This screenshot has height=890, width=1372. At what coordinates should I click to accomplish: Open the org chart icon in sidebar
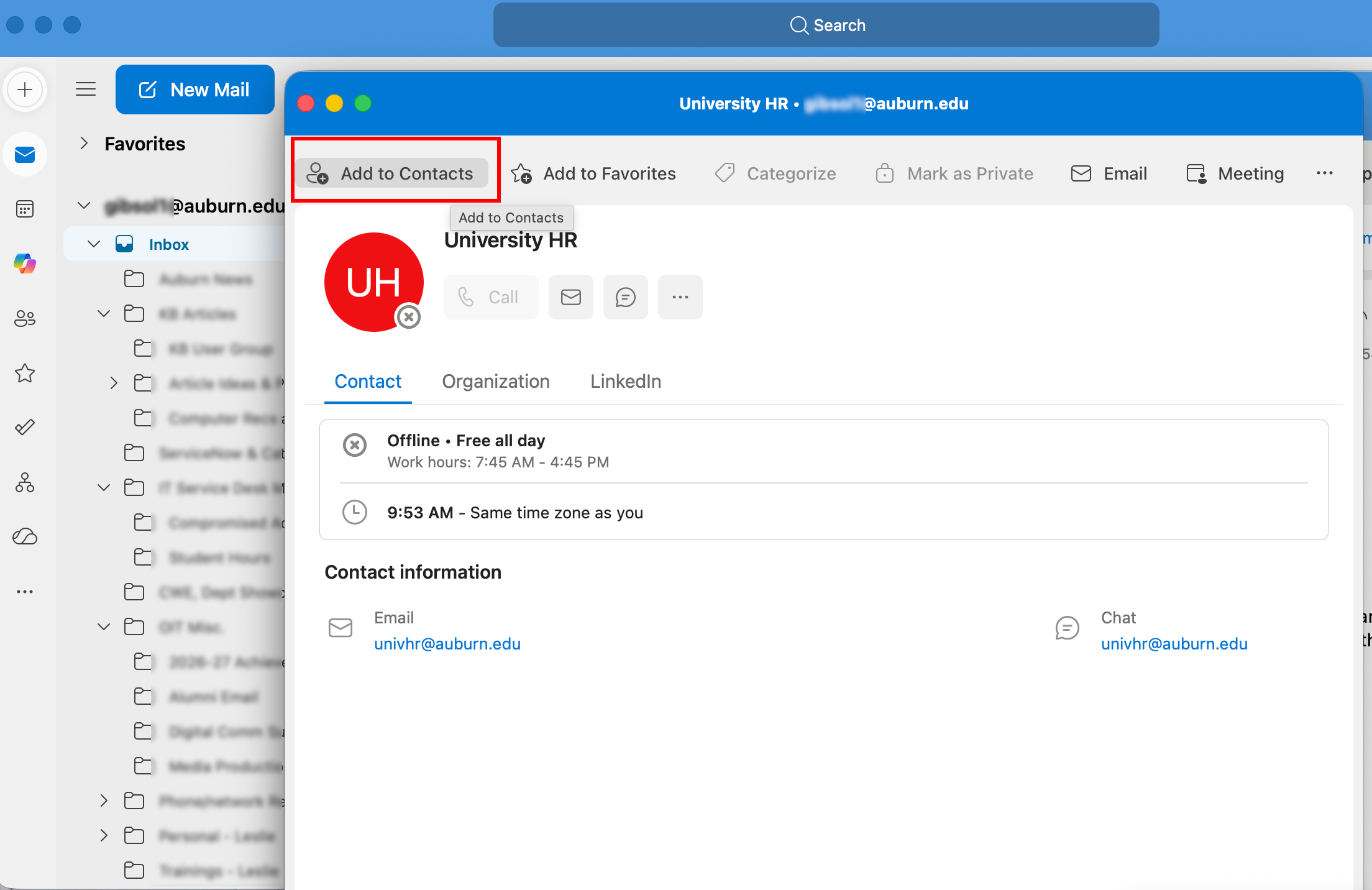tap(25, 483)
